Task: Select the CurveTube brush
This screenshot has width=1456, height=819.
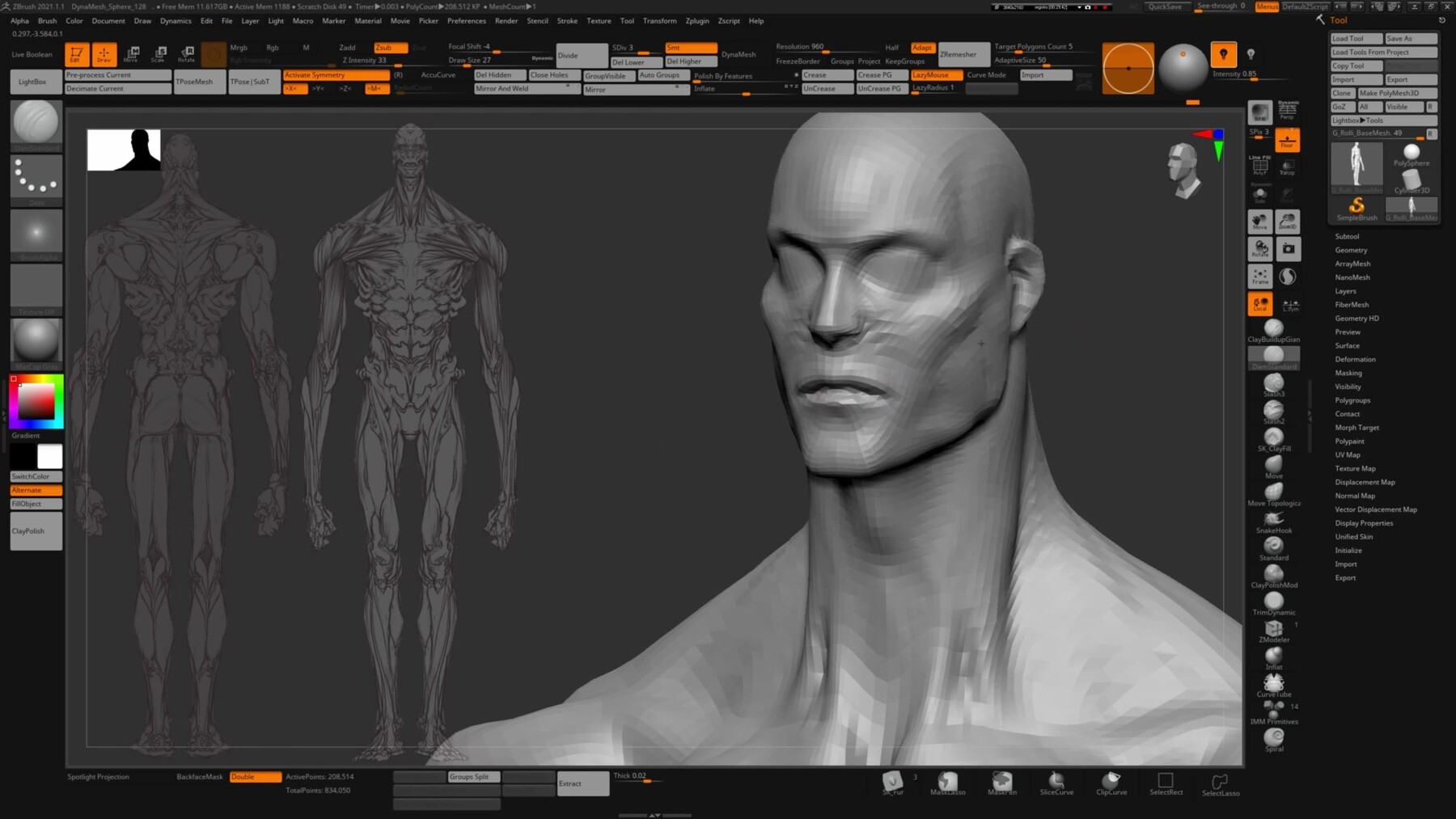Action: point(1274,683)
